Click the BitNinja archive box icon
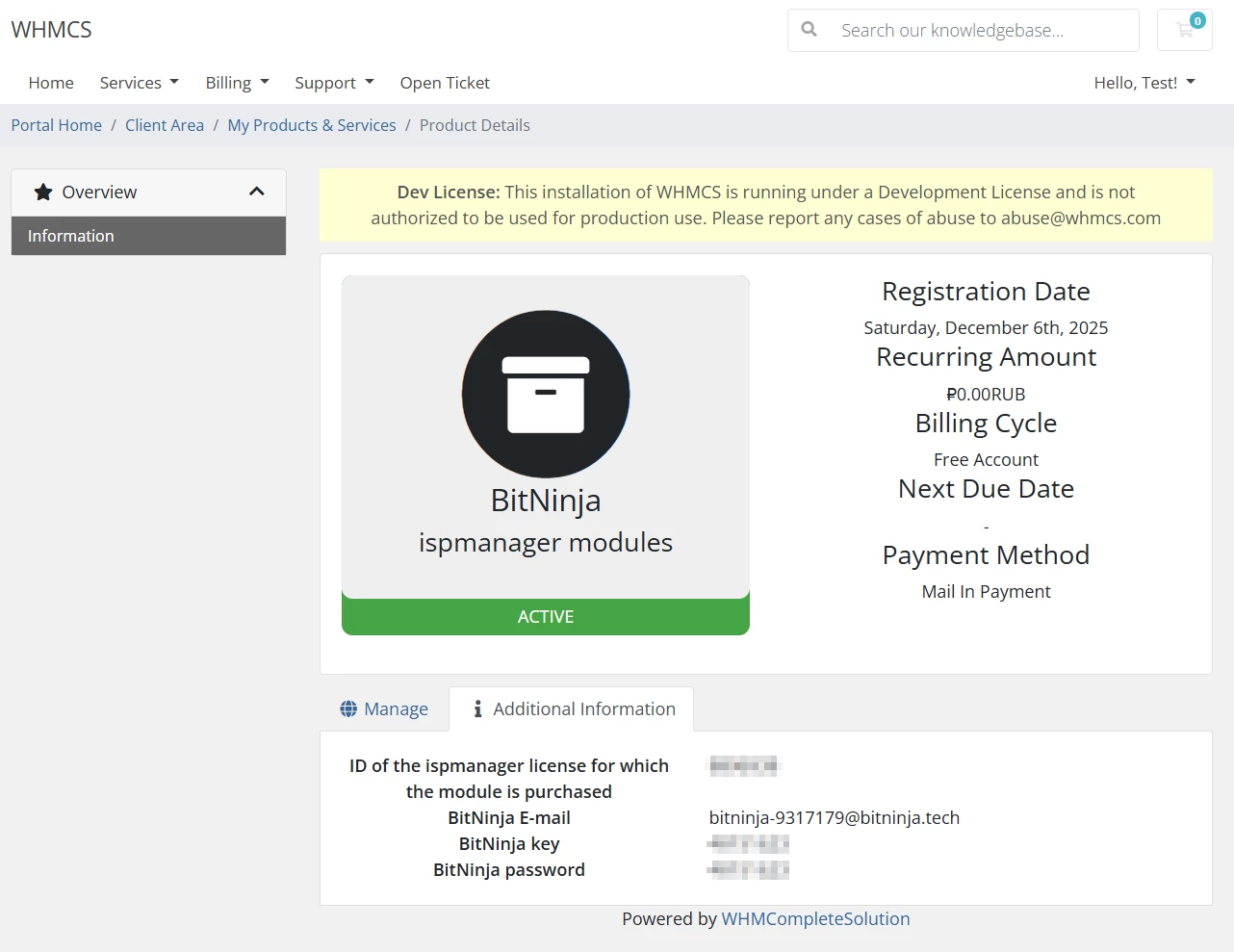The width and height of the screenshot is (1234, 952). click(546, 394)
